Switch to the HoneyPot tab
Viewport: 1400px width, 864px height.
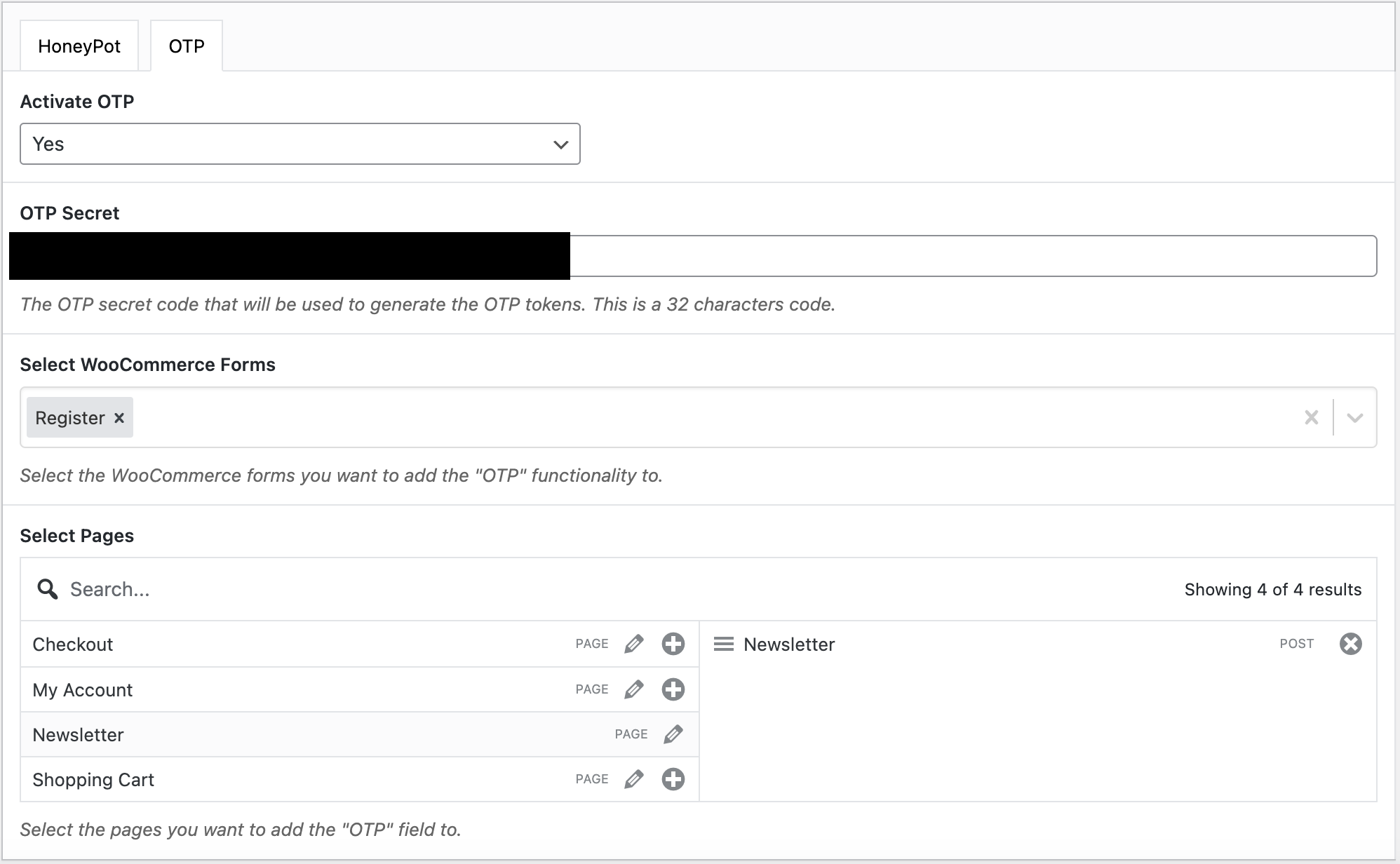tap(79, 46)
